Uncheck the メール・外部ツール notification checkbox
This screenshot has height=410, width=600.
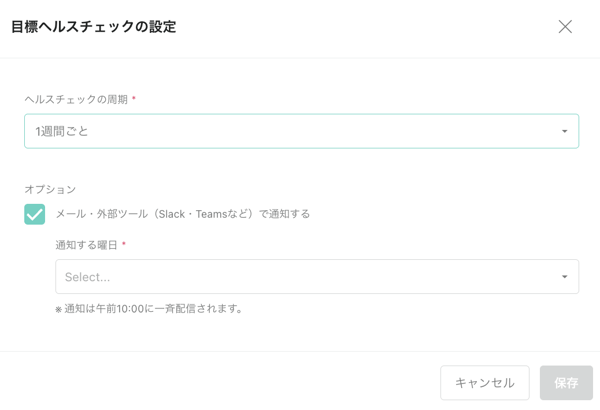pos(35,214)
